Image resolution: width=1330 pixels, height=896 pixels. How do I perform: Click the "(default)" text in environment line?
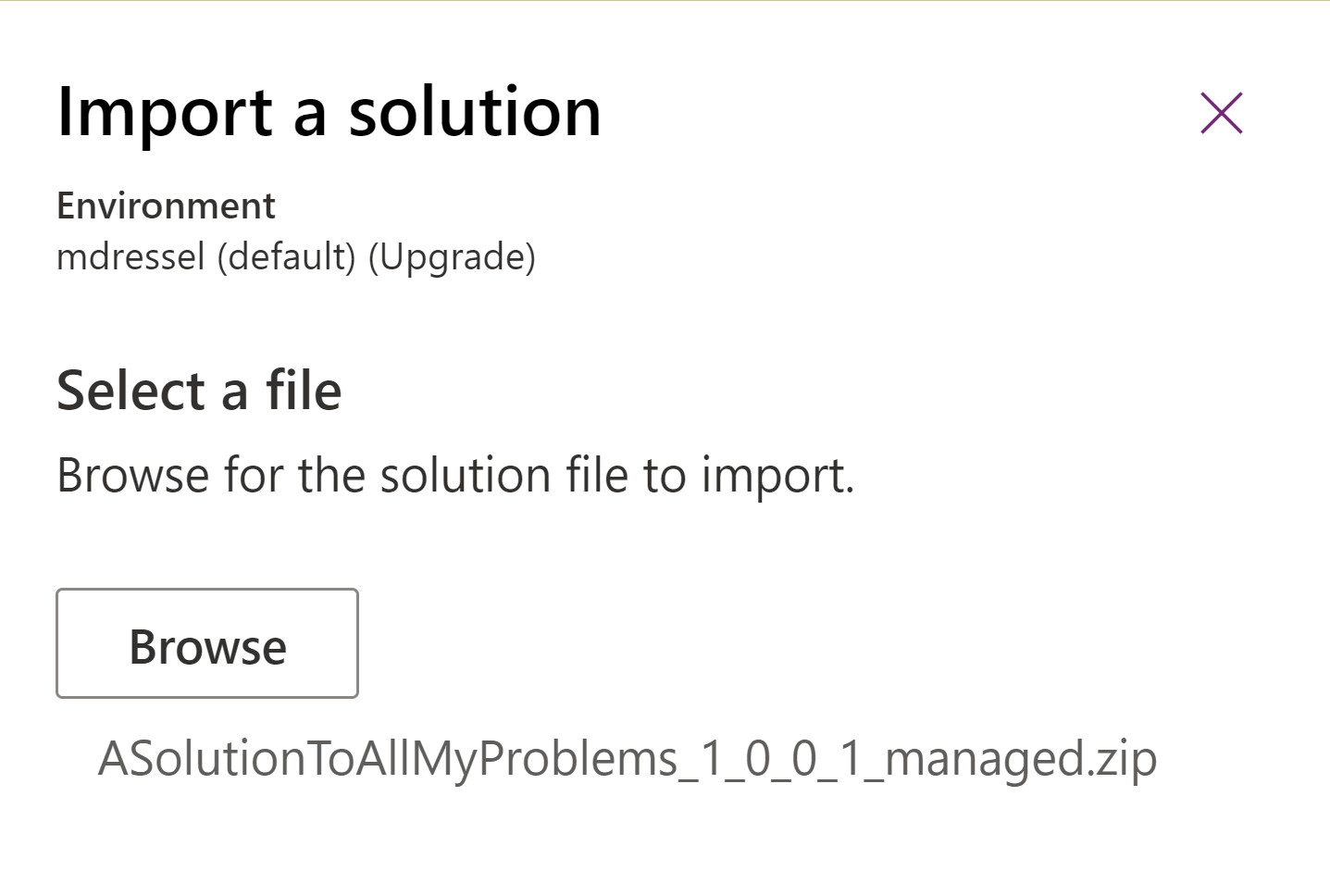click(x=287, y=256)
